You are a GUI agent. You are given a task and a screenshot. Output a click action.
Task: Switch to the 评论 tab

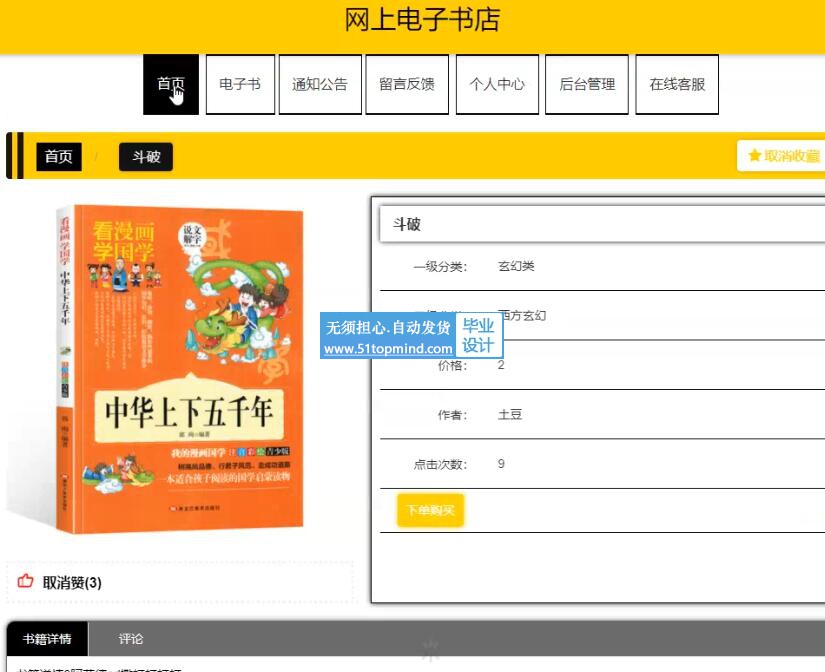pos(130,639)
